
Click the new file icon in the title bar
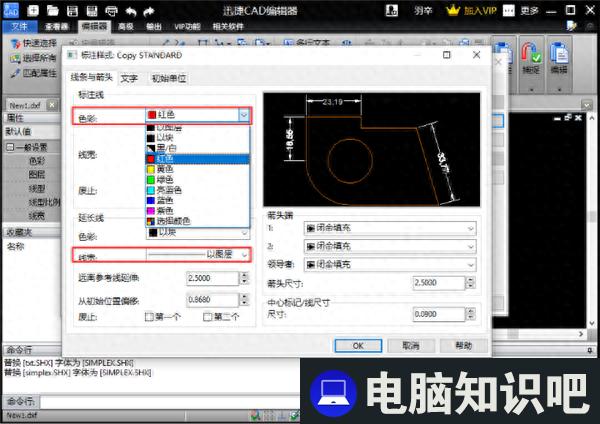coord(33,10)
